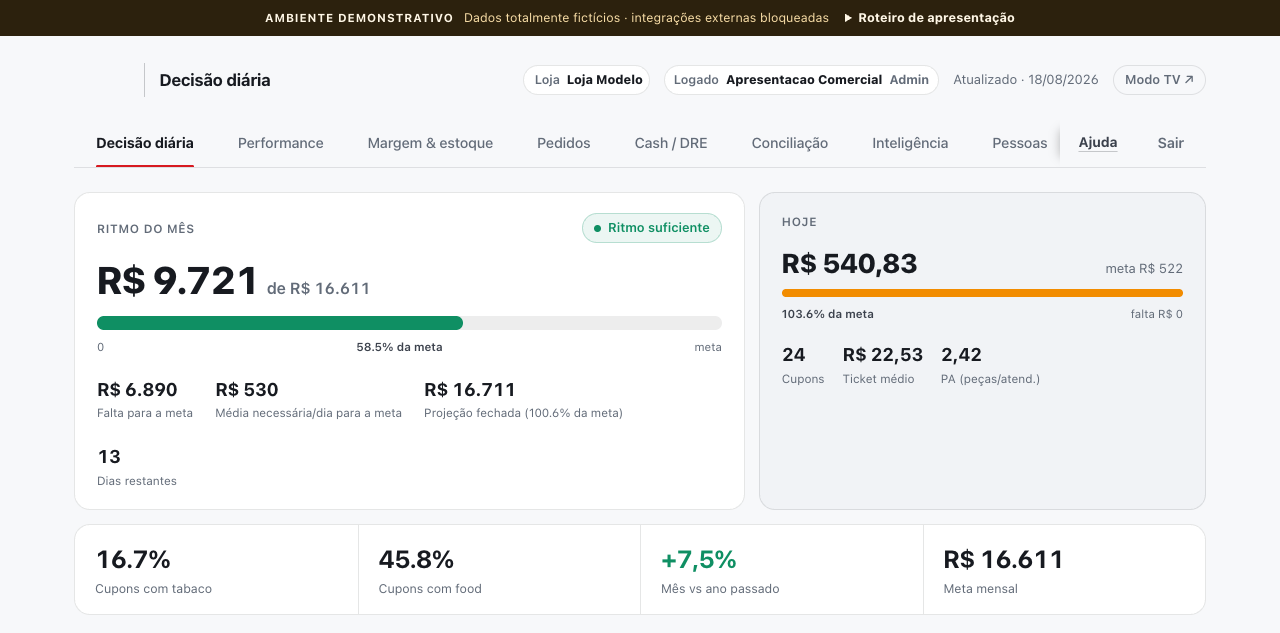Click the 'falta R$ 0' text
The image size is (1280, 633).
pyautogui.click(x=1157, y=314)
